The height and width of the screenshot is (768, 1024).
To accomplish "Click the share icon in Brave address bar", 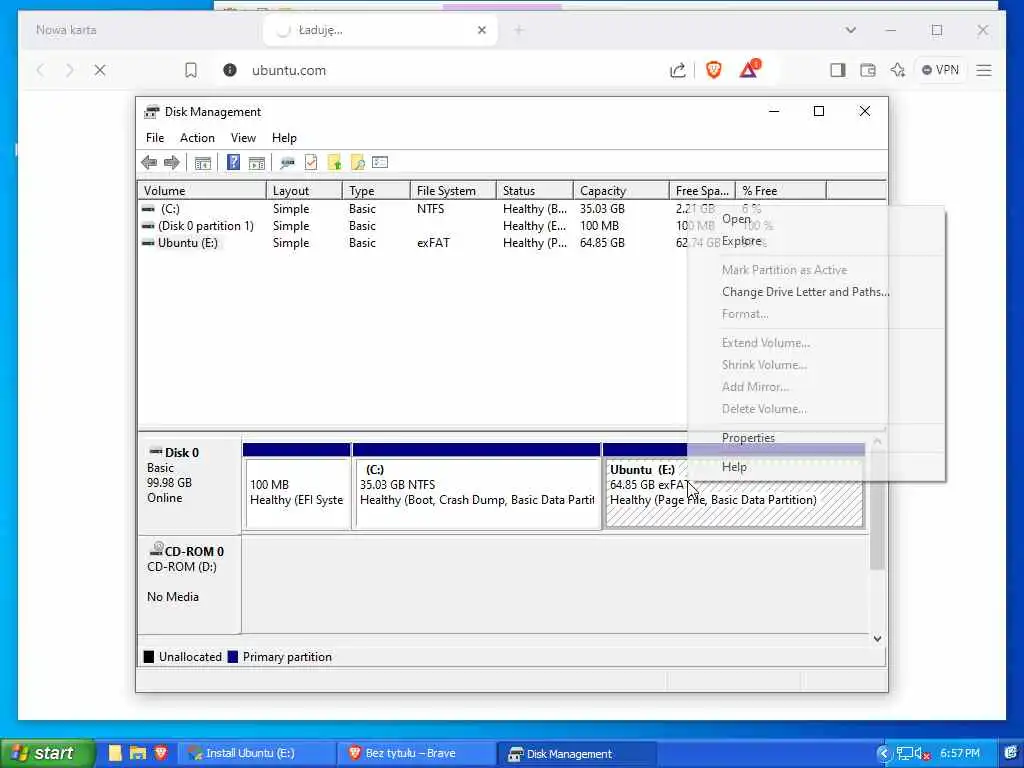I will pyautogui.click(x=678, y=70).
